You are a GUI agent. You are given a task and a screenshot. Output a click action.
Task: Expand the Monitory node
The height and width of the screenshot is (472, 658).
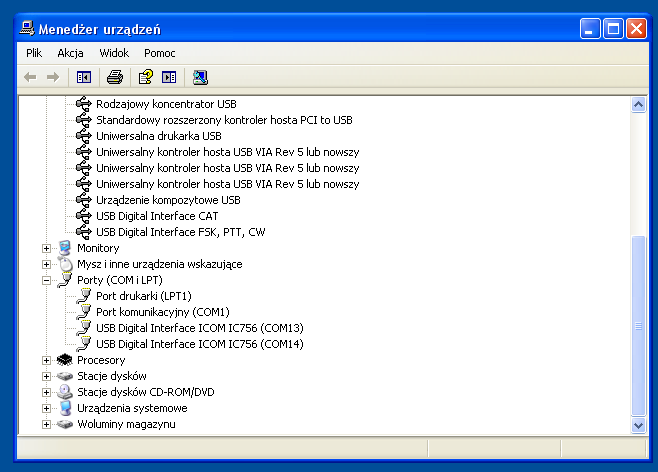coord(46,248)
